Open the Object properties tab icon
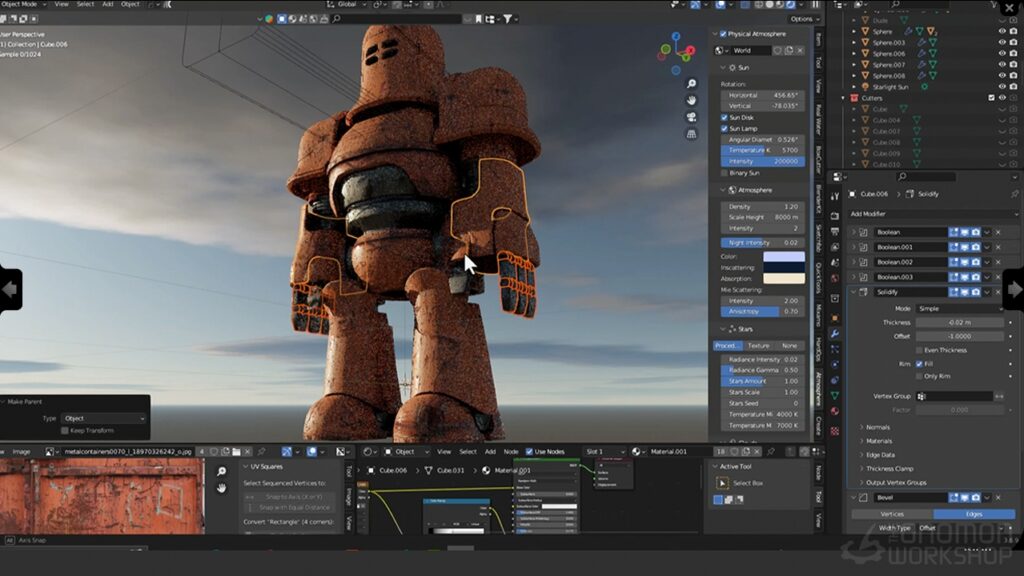Viewport: 1024px width, 576px height. [835, 318]
